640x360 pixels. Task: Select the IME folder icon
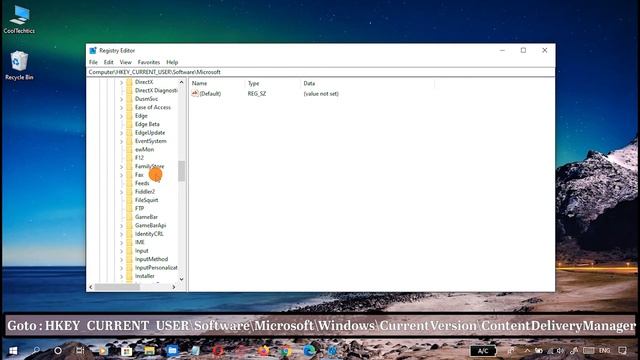click(x=129, y=242)
